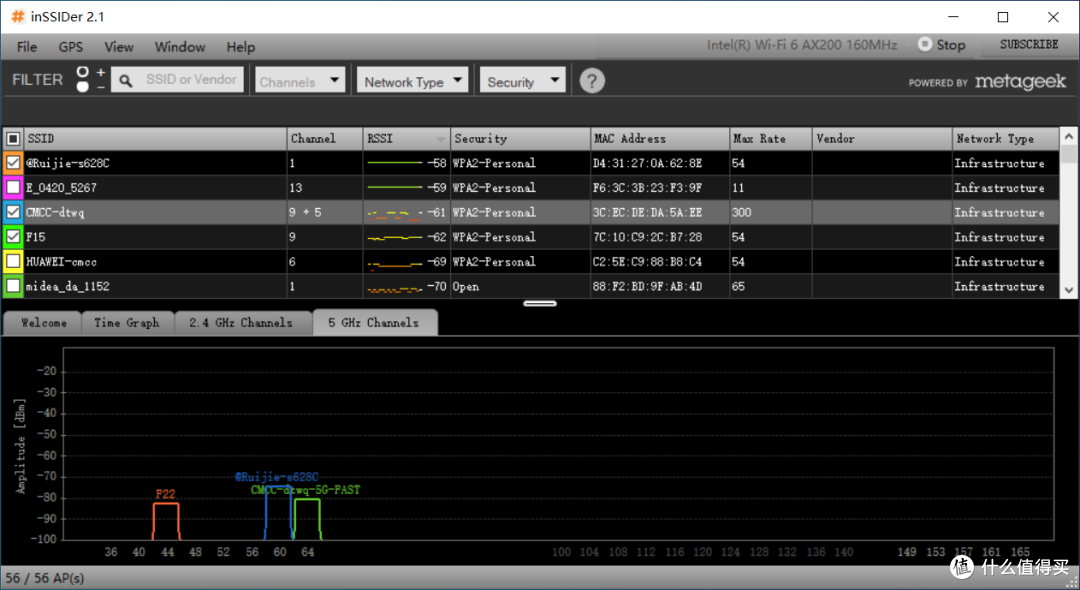Click the Open security cell of midea_da_1152
This screenshot has height=590, width=1080.
click(x=520, y=286)
